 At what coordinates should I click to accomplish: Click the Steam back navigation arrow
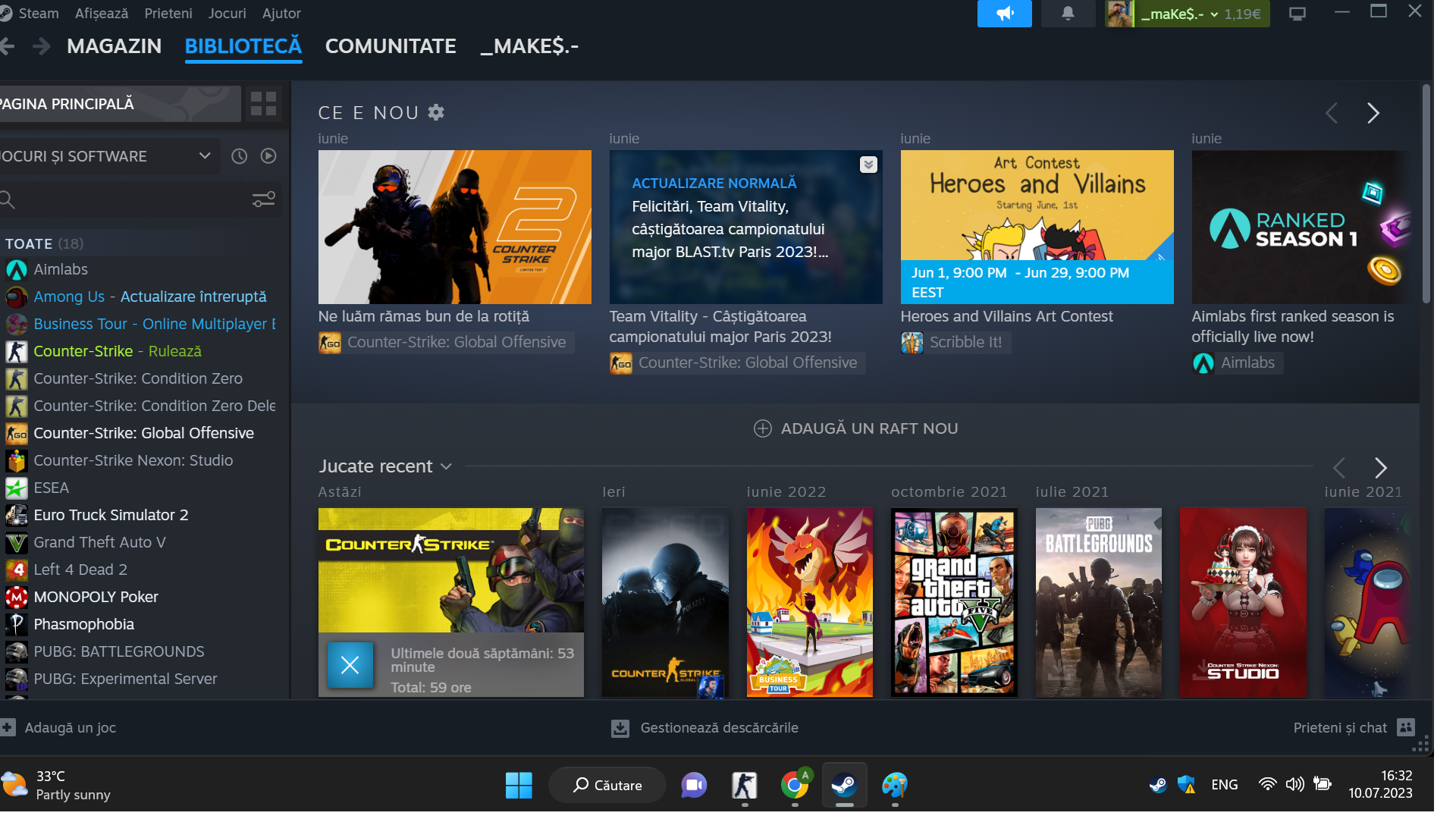click(x=8, y=46)
